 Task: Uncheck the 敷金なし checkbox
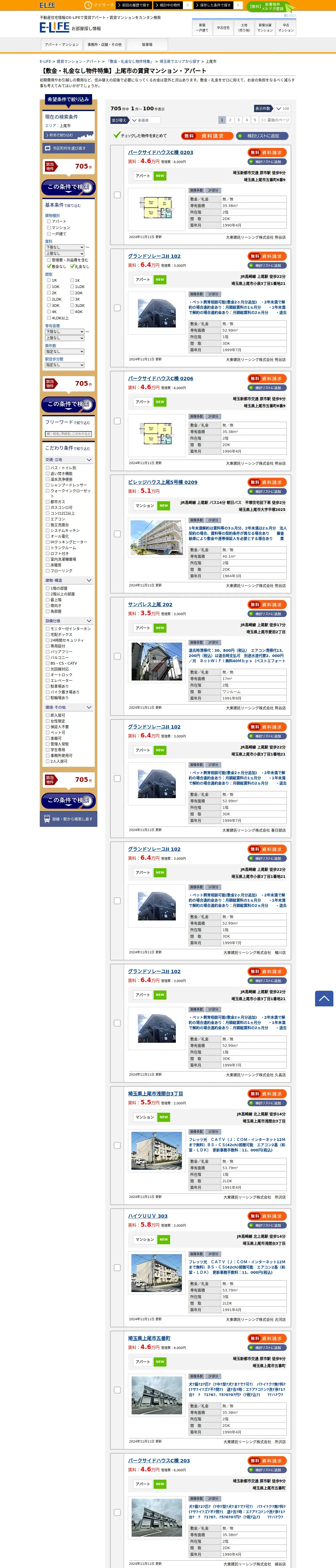pos(49,266)
